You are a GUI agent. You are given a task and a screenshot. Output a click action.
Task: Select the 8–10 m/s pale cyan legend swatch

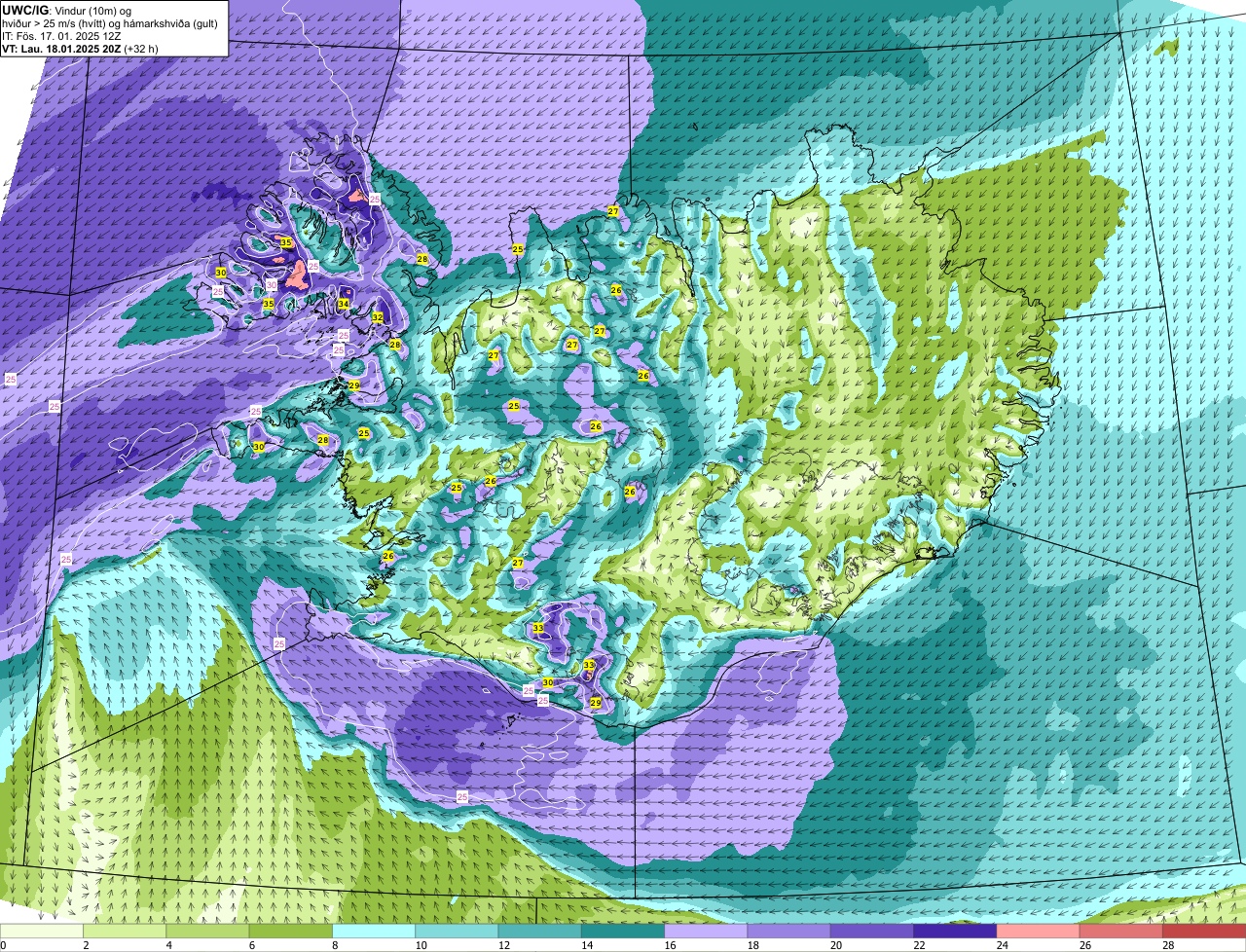374,932
